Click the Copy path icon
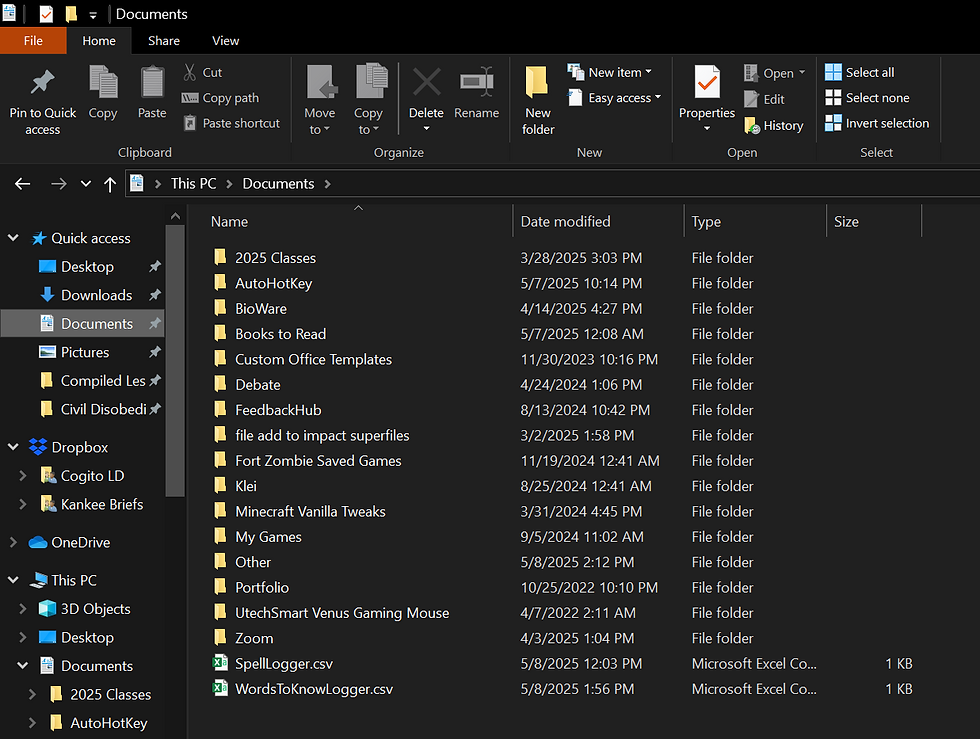The height and width of the screenshot is (739, 980). pyautogui.click(x=189, y=98)
